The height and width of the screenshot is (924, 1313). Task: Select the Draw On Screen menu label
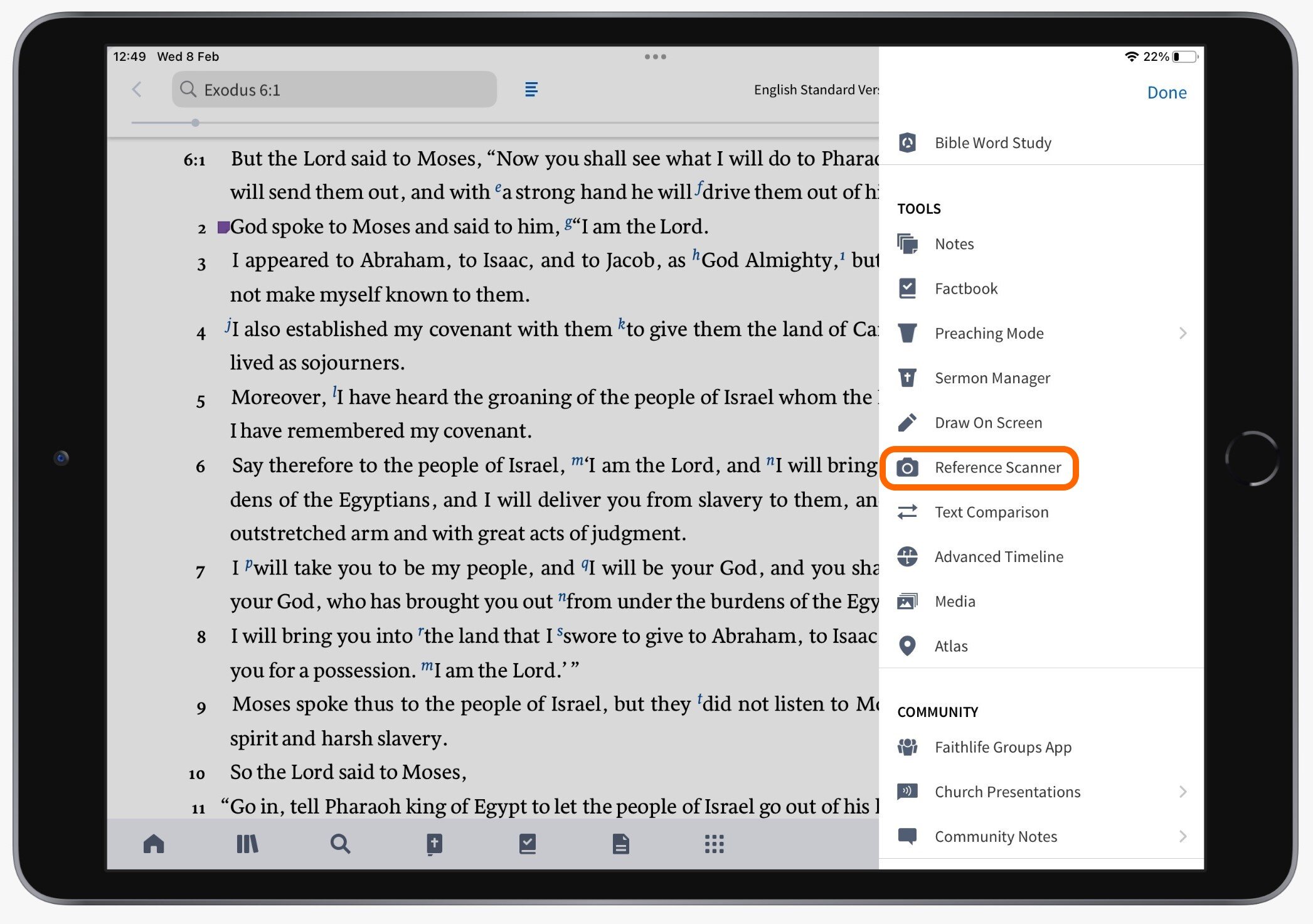988,422
